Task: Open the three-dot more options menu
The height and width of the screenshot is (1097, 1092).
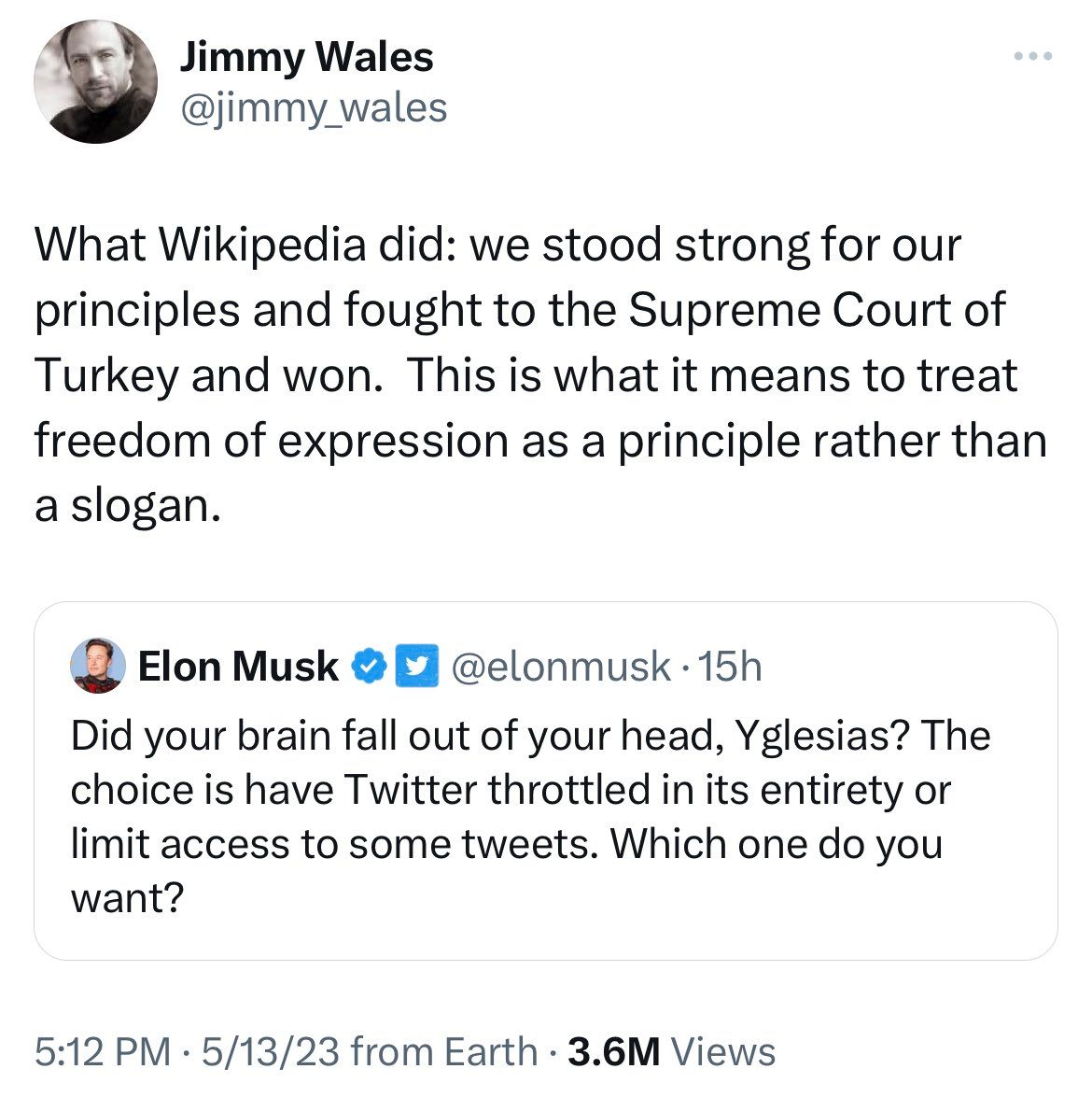Action: 1033,56
